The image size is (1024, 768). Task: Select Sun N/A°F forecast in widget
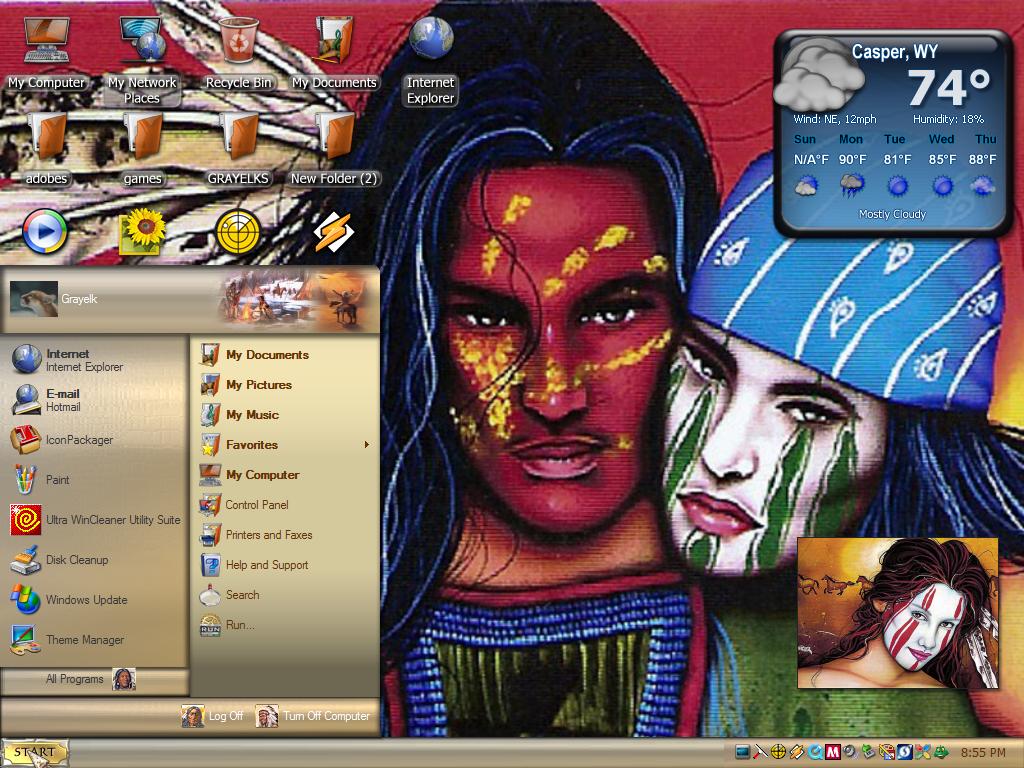(x=809, y=168)
